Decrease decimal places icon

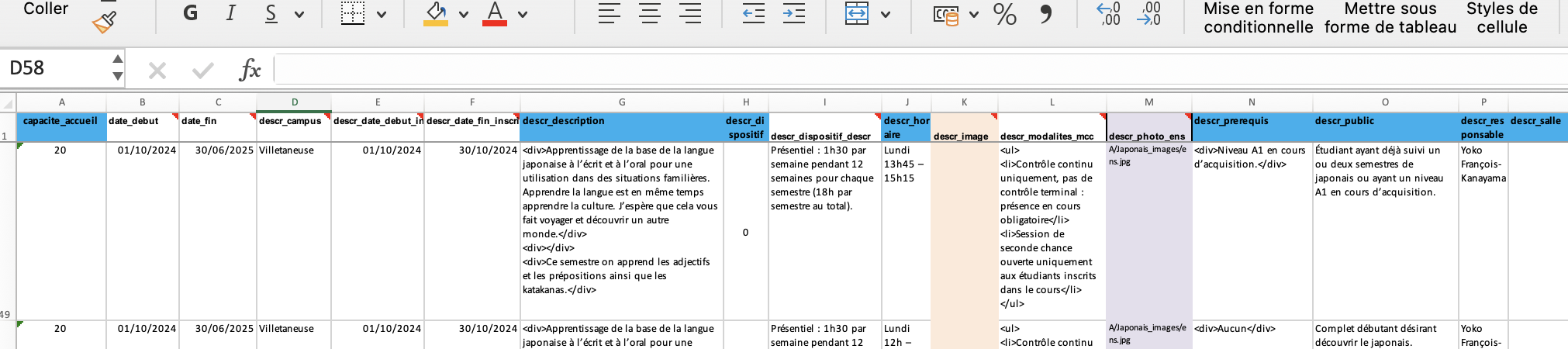click(x=1149, y=13)
